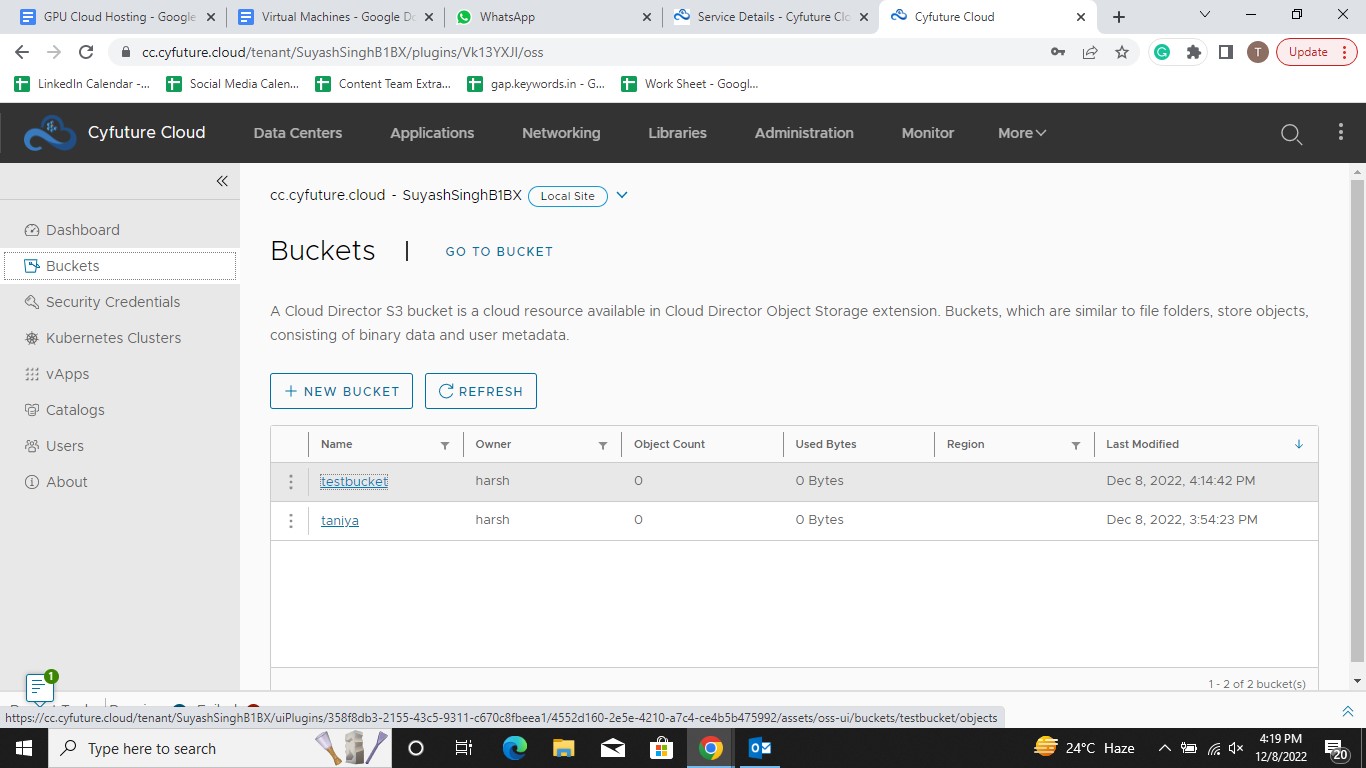The width and height of the screenshot is (1366, 768).
Task: Click the Refresh button
Action: 480,391
